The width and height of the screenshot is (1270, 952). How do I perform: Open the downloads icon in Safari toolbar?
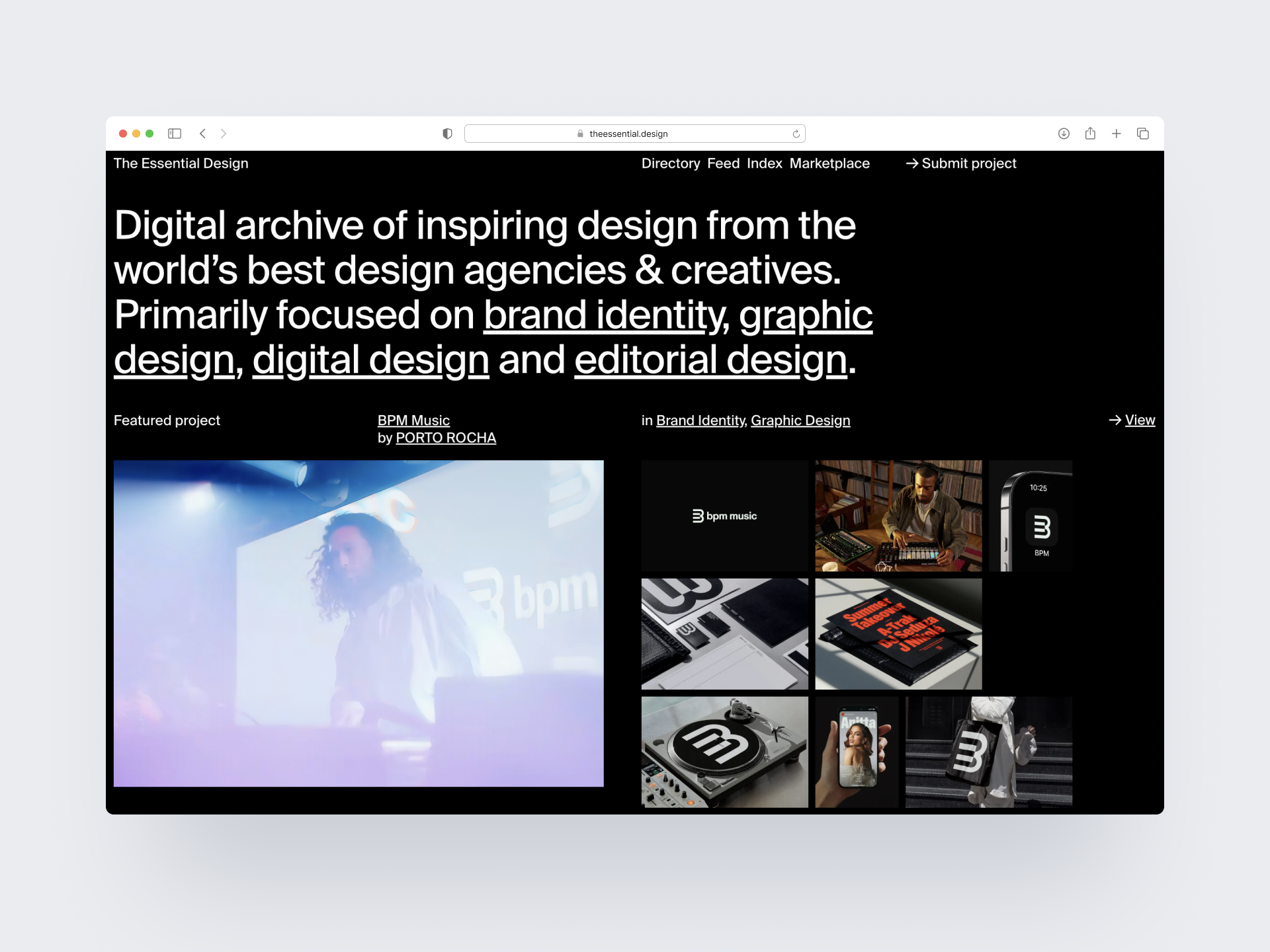pyautogui.click(x=1064, y=134)
